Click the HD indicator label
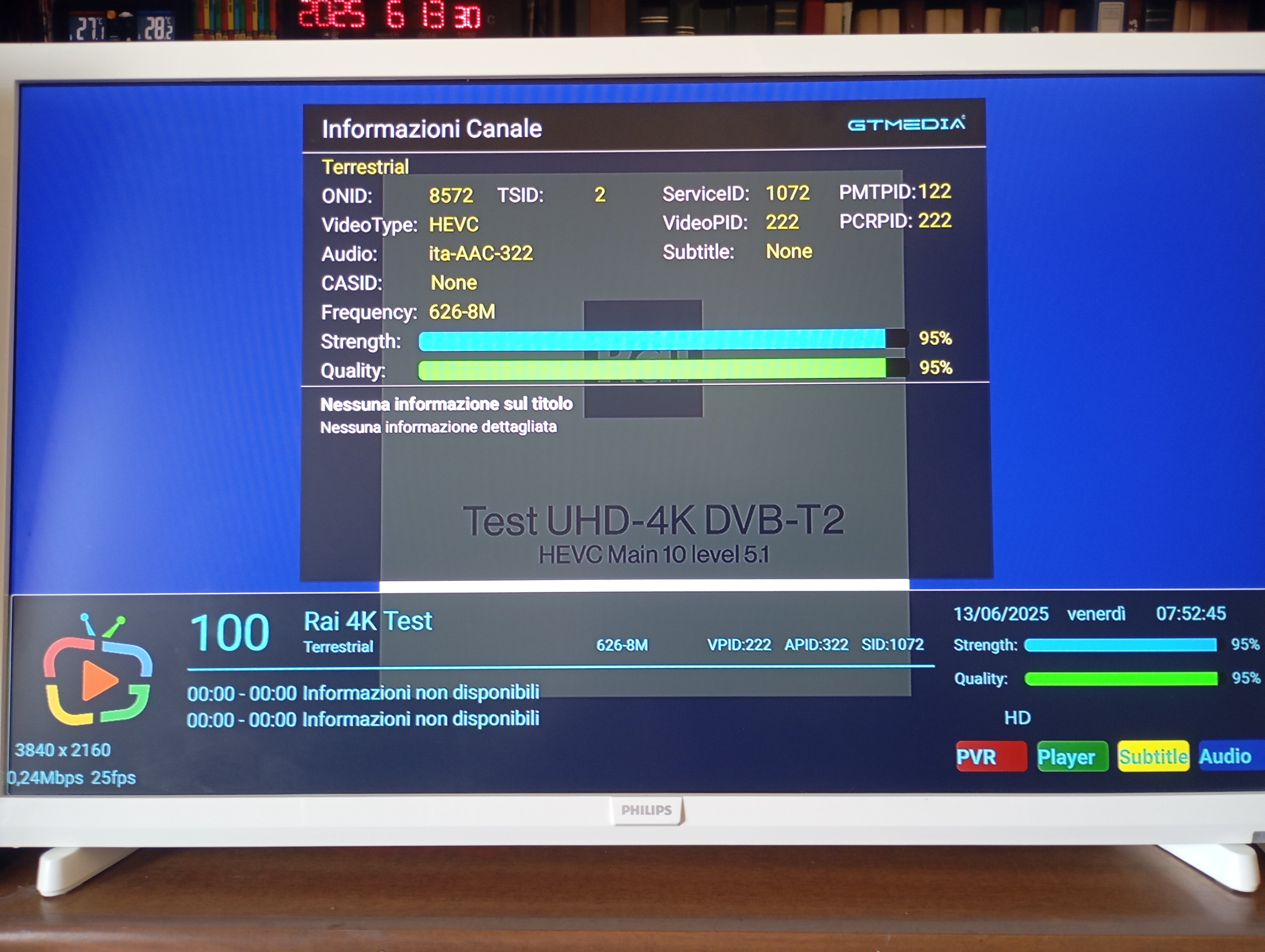 pyautogui.click(x=1018, y=718)
